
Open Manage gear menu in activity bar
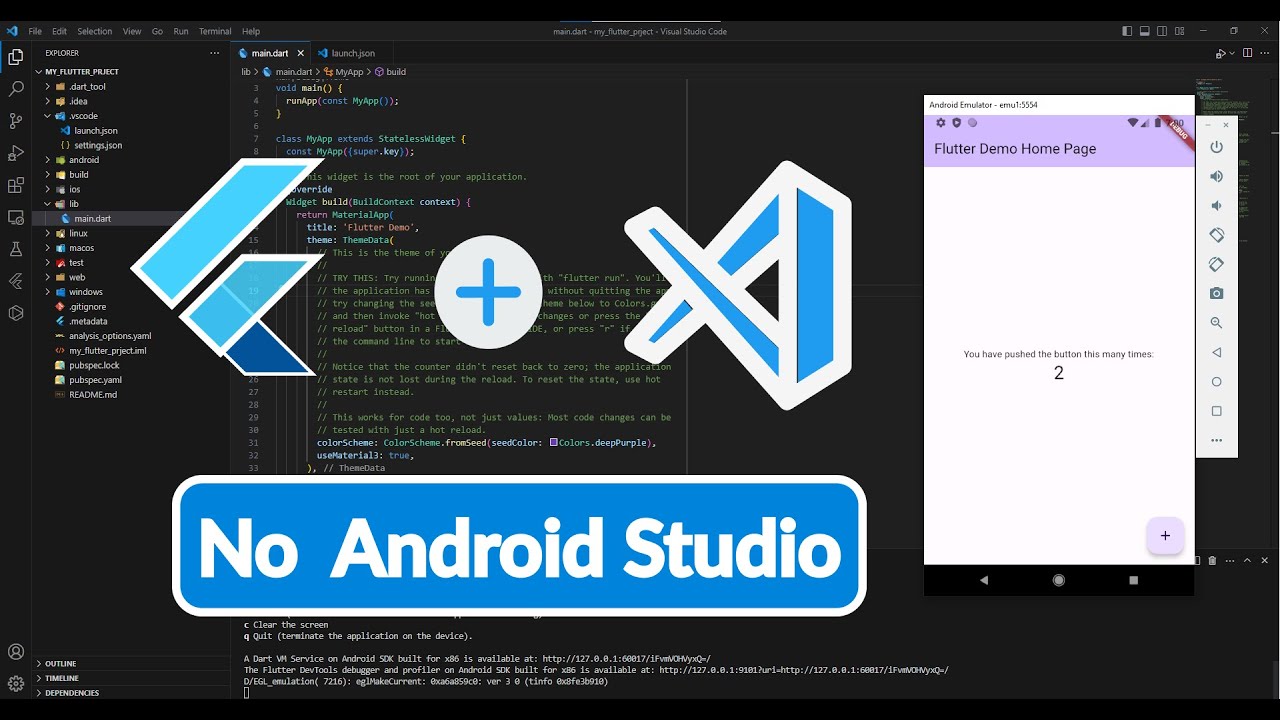(16, 684)
